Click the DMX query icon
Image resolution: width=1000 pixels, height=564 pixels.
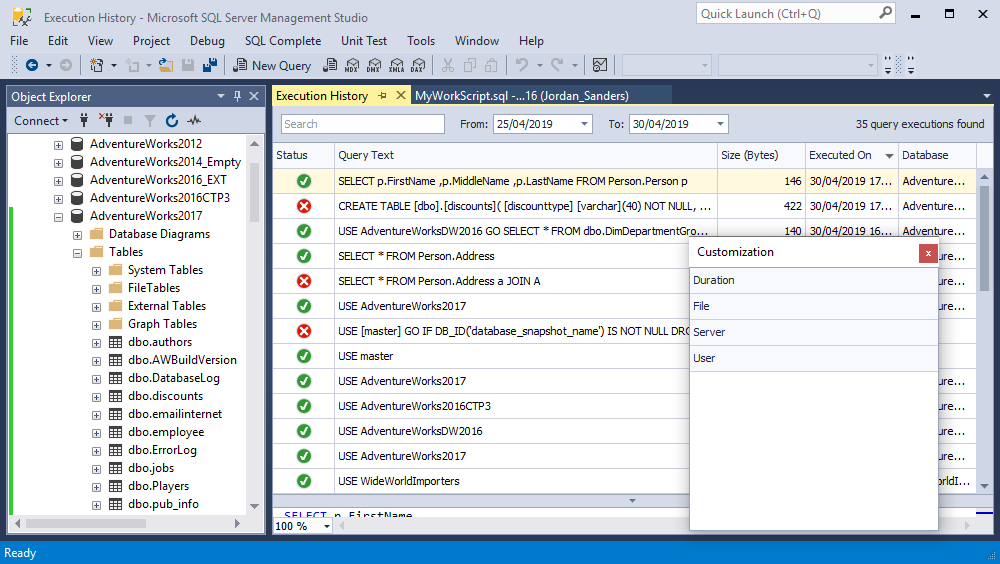click(x=374, y=65)
